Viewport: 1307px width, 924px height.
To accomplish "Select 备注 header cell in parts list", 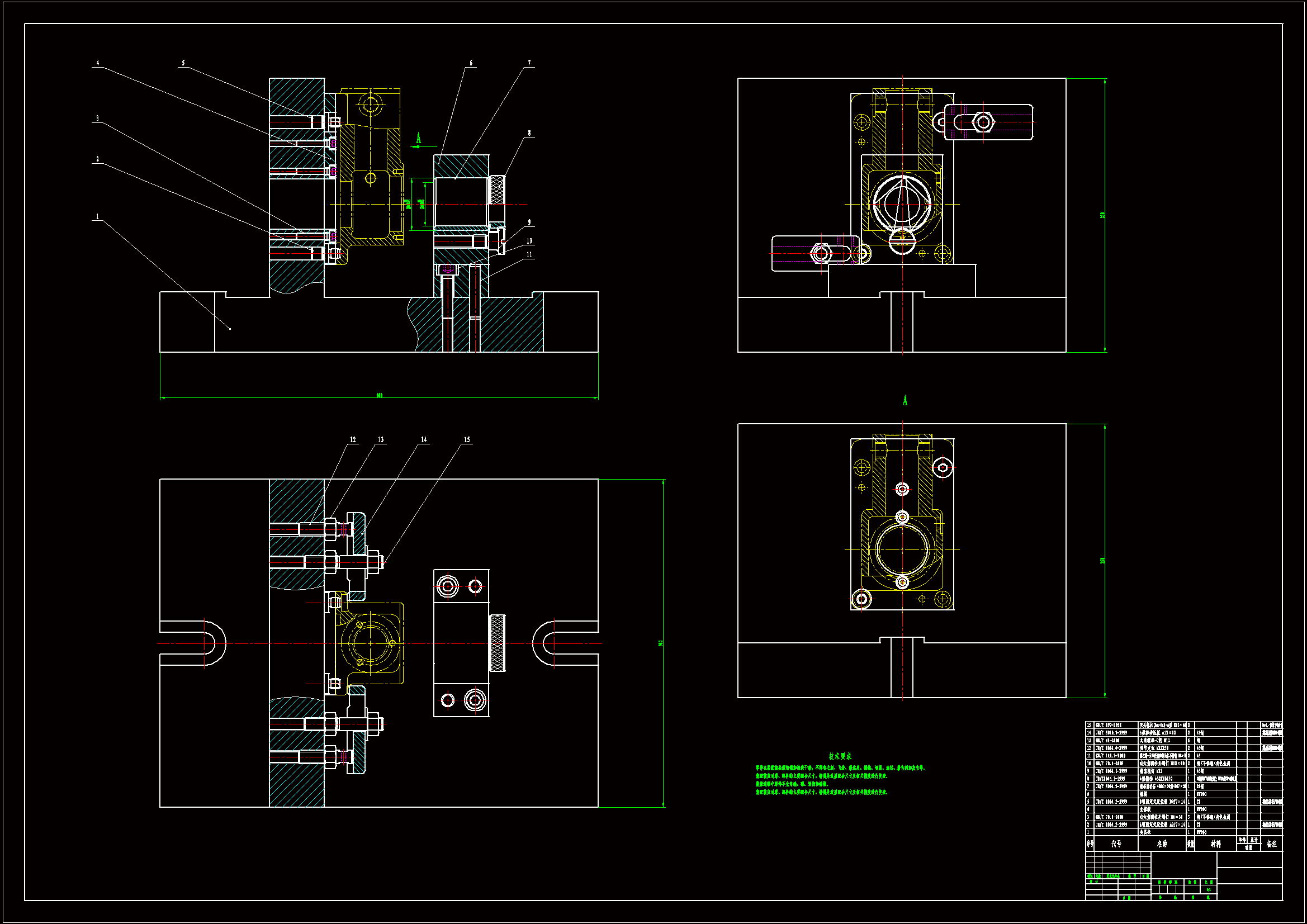I will click(1272, 844).
